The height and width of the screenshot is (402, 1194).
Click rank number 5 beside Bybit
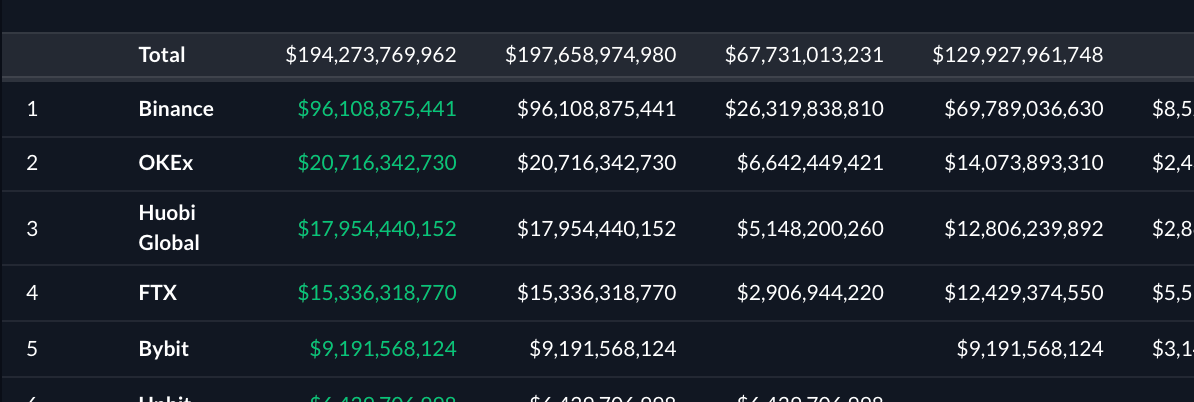[32, 349]
